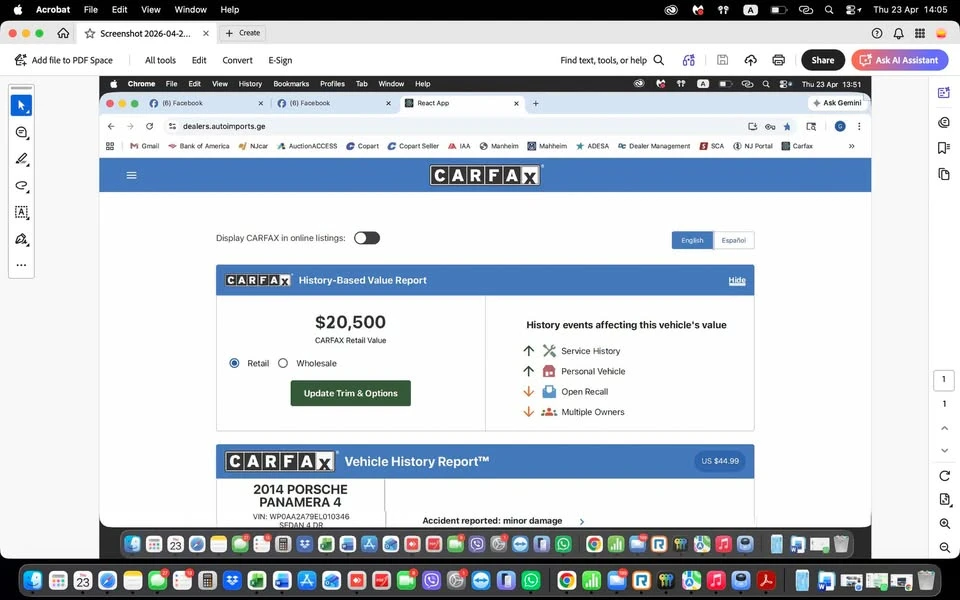Open the AirPods status menu
Screen dimensions: 960x600
click(723, 10)
